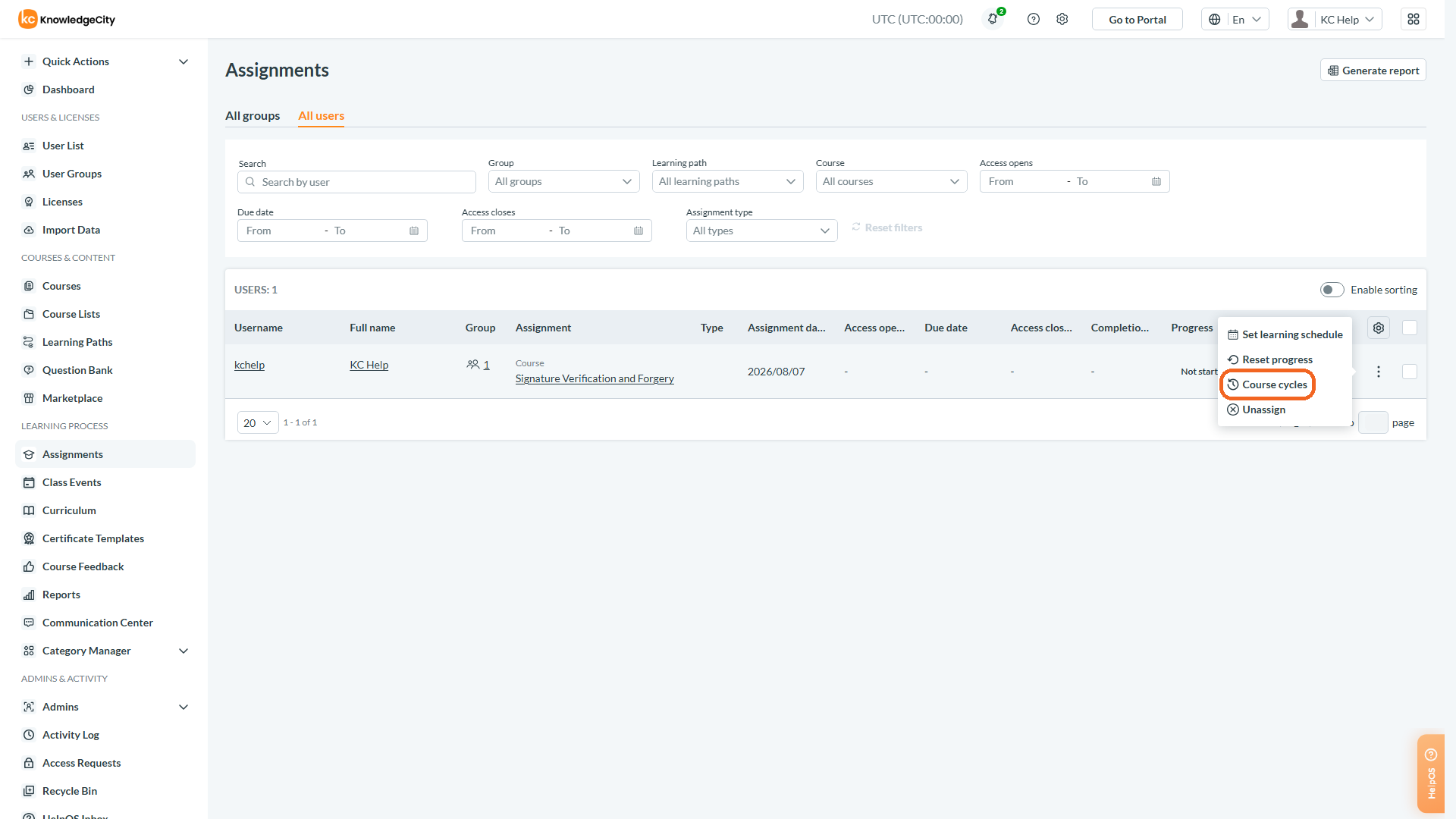Click the Generate report button
The height and width of the screenshot is (819, 1456).
pos(1373,71)
